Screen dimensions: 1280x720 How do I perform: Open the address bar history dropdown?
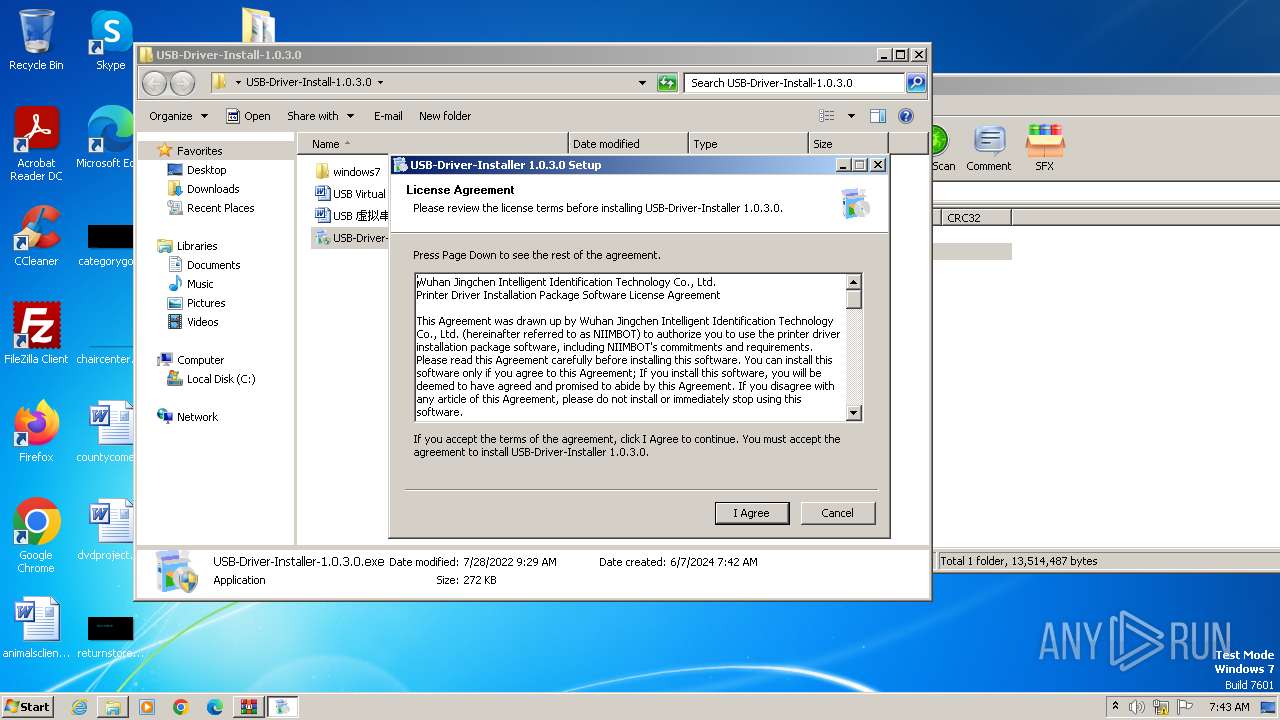point(642,83)
